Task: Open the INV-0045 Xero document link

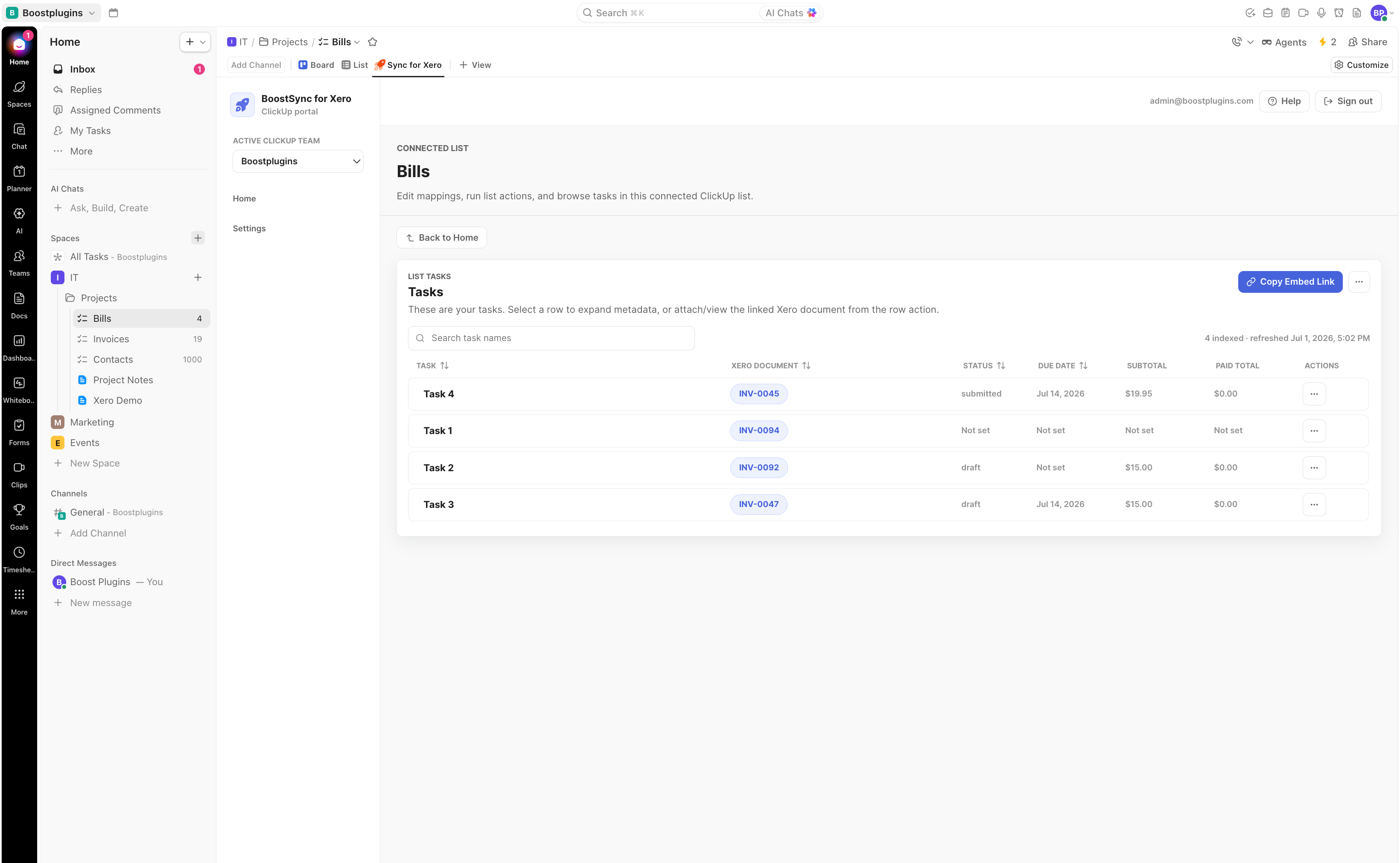Action: [758, 394]
